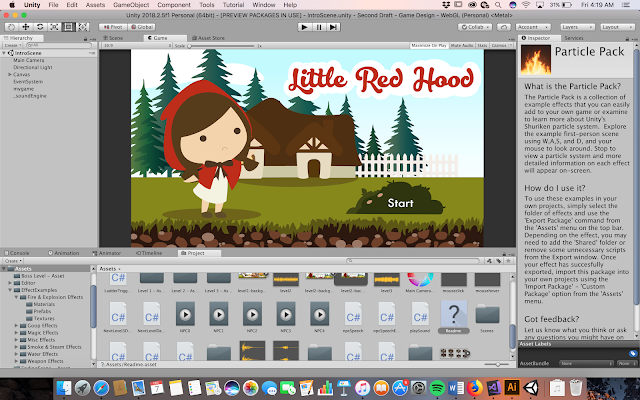Open the Layout dropdown
The height and width of the screenshot is (400, 640).
tap(617, 27)
